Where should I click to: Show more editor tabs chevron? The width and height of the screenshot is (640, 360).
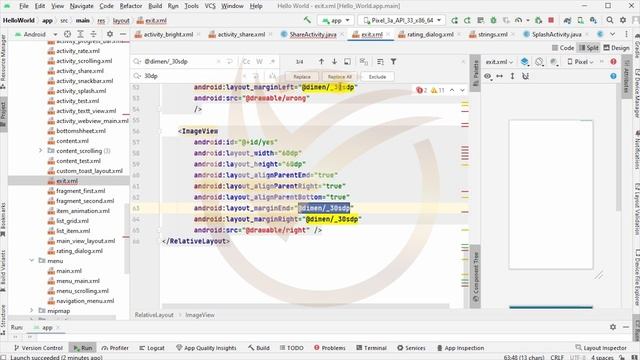coord(613,34)
